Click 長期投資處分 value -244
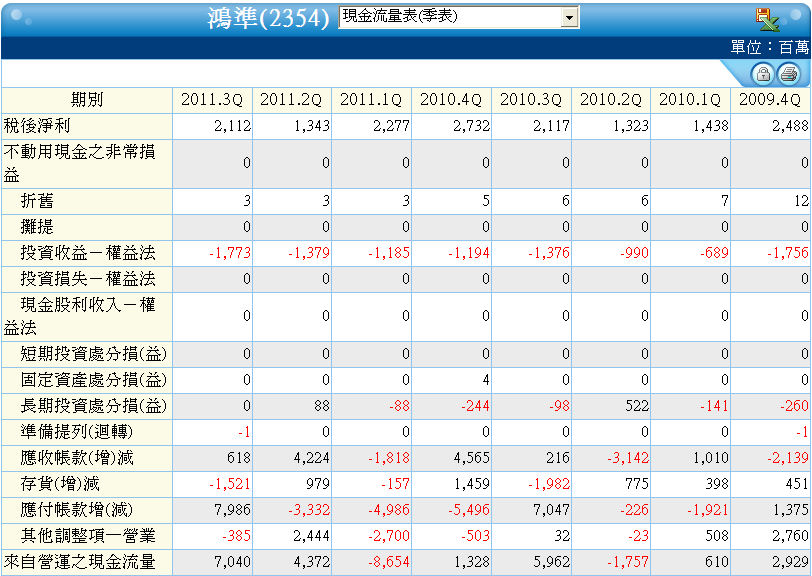This screenshot has height=576, width=812. (x=475, y=406)
